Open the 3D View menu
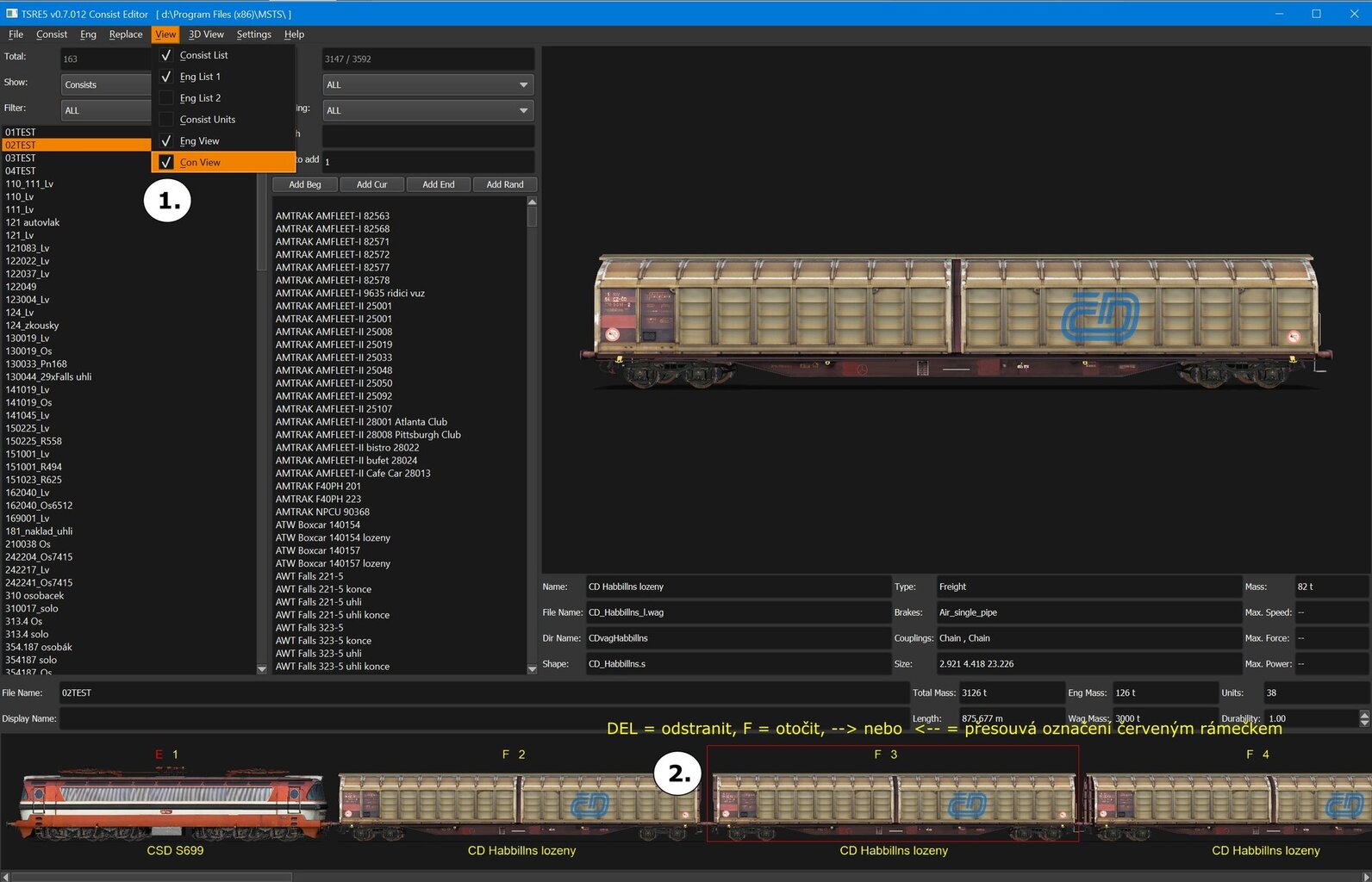Viewport: 1372px width, 882px height. pyautogui.click(x=206, y=34)
